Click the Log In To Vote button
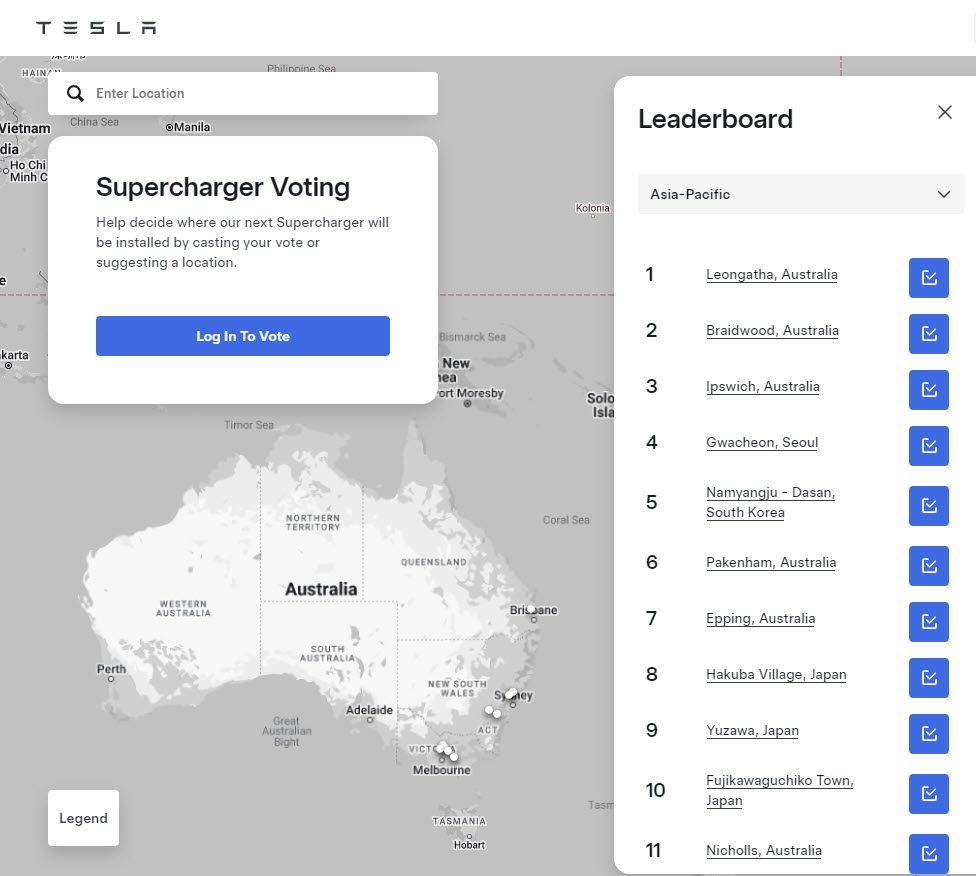This screenshot has width=976, height=876. pos(243,336)
